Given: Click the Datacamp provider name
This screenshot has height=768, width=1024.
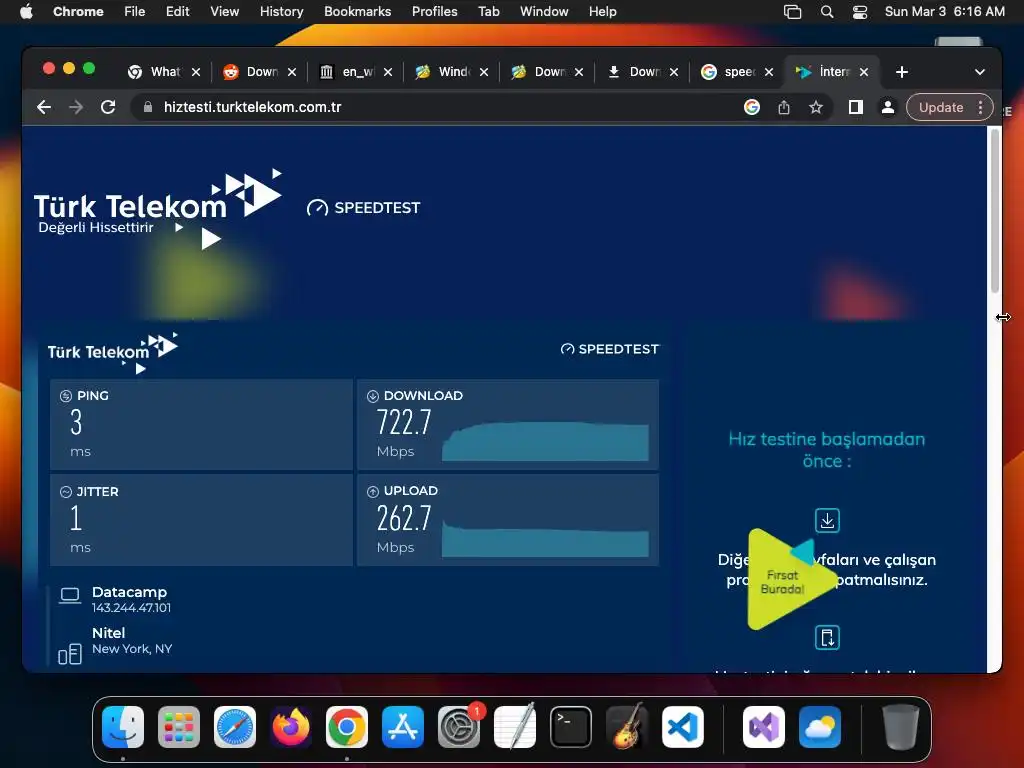Looking at the screenshot, I should tap(129, 592).
